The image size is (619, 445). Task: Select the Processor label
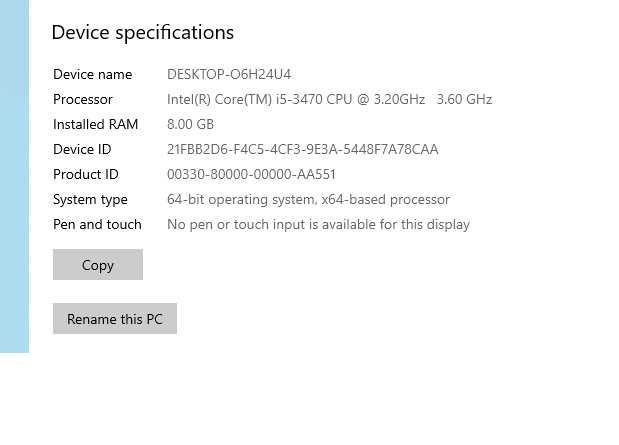[x=83, y=99]
